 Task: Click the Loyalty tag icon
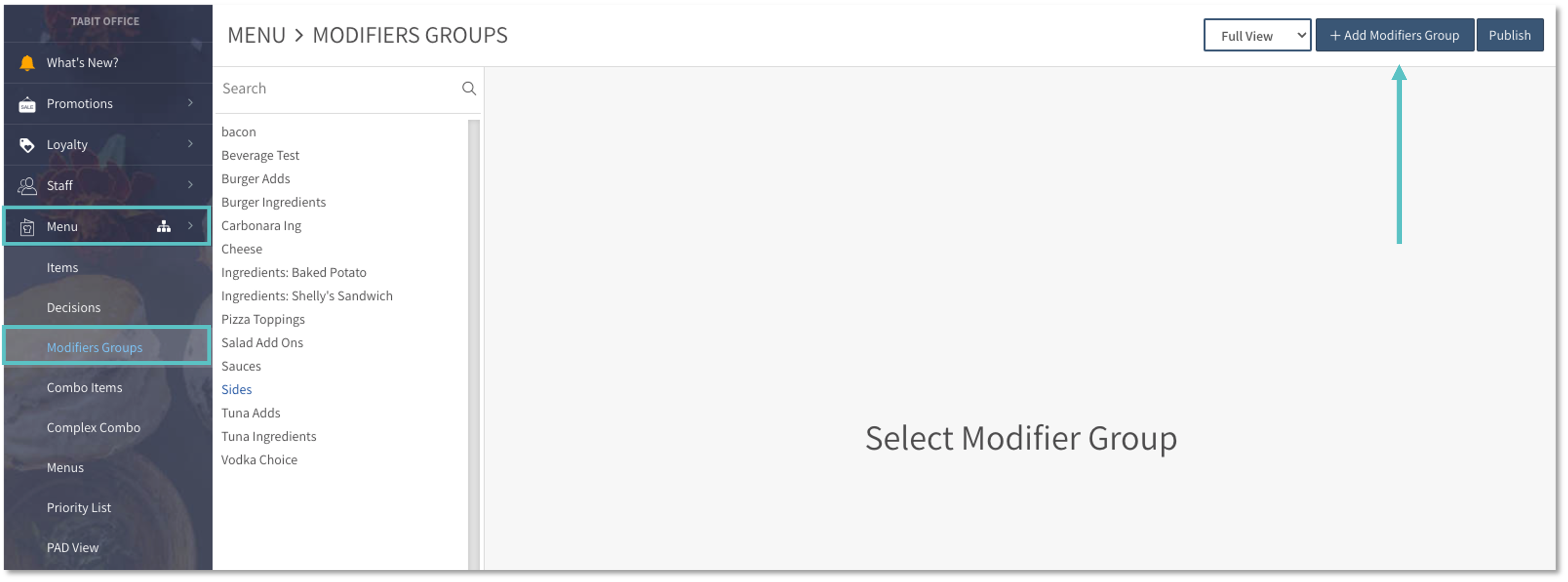(27, 145)
